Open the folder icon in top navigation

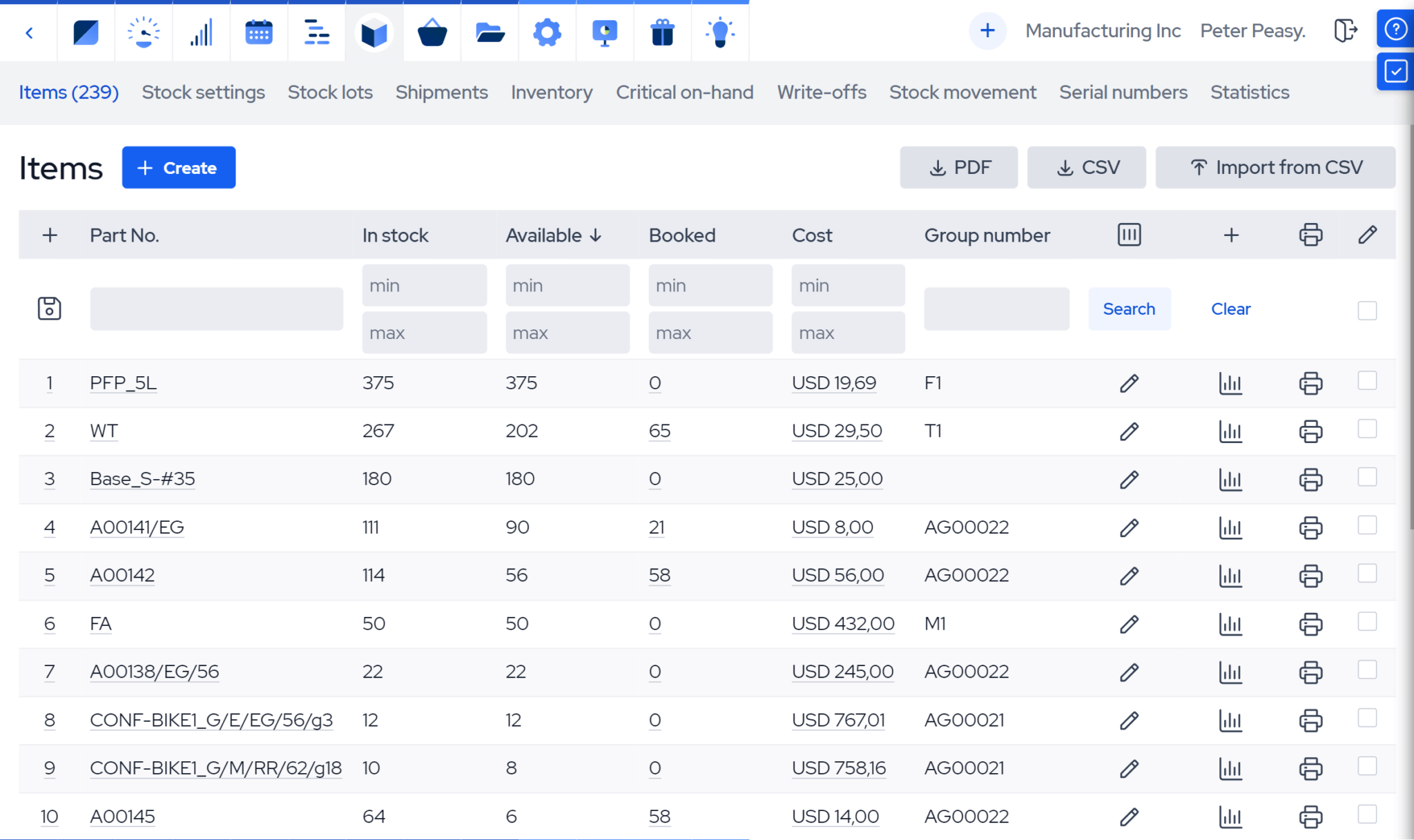coord(490,32)
